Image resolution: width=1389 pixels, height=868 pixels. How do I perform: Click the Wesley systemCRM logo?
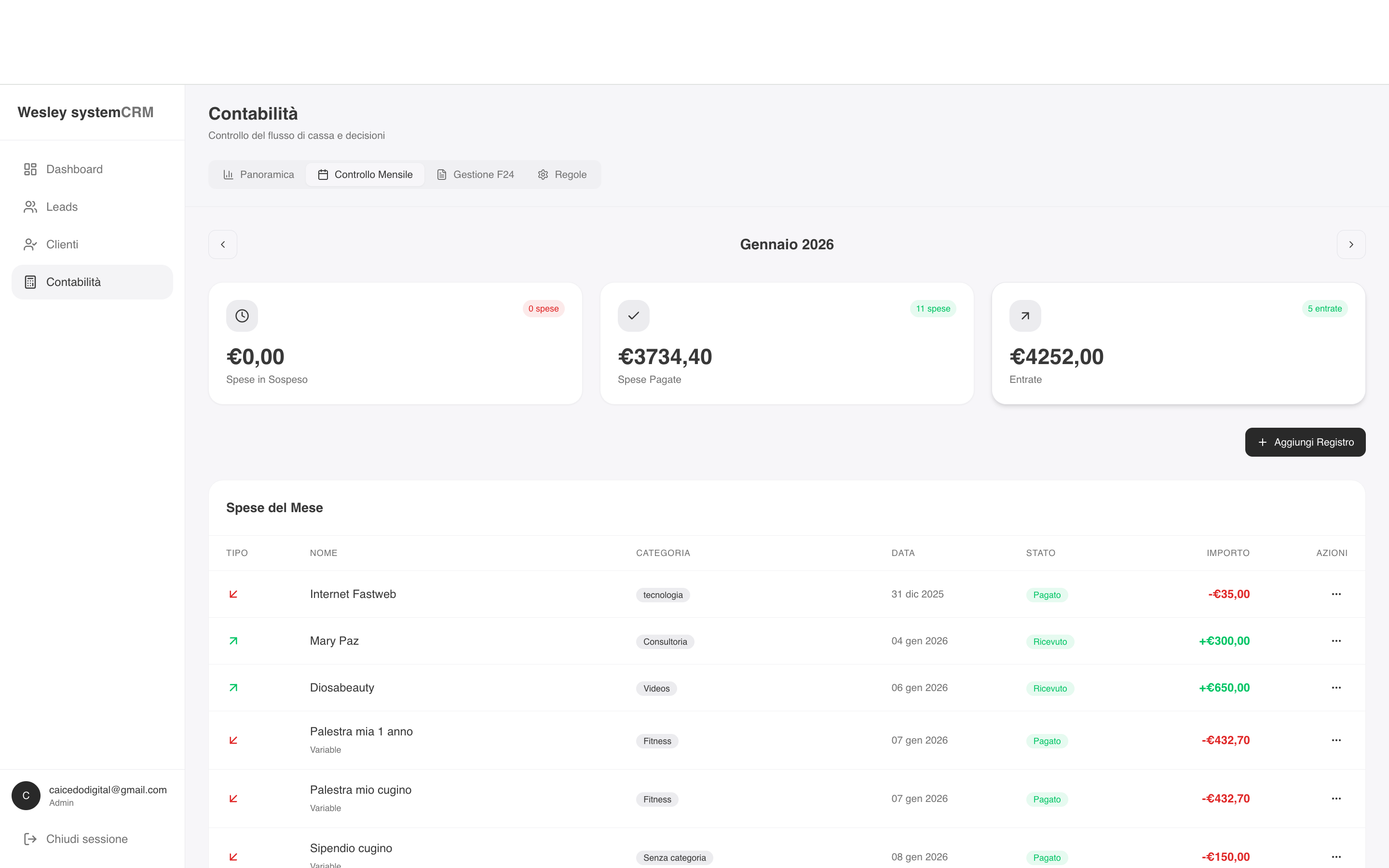(x=85, y=112)
